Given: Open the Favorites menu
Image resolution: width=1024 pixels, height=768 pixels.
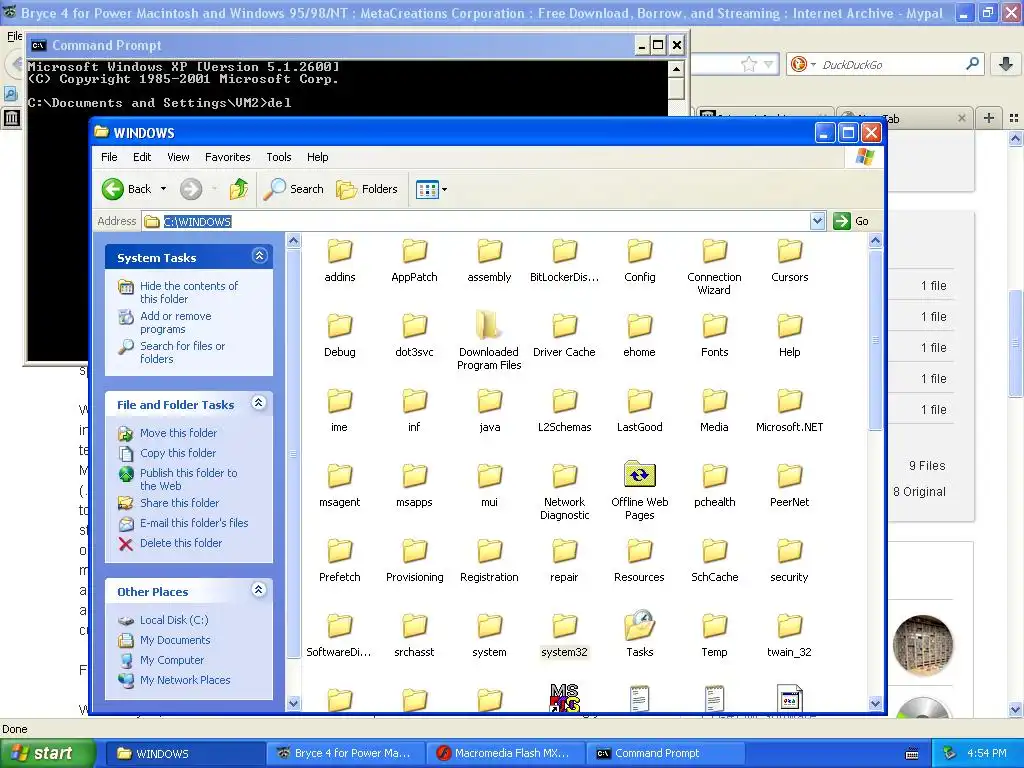Looking at the screenshot, I should [x=227, y=157].
